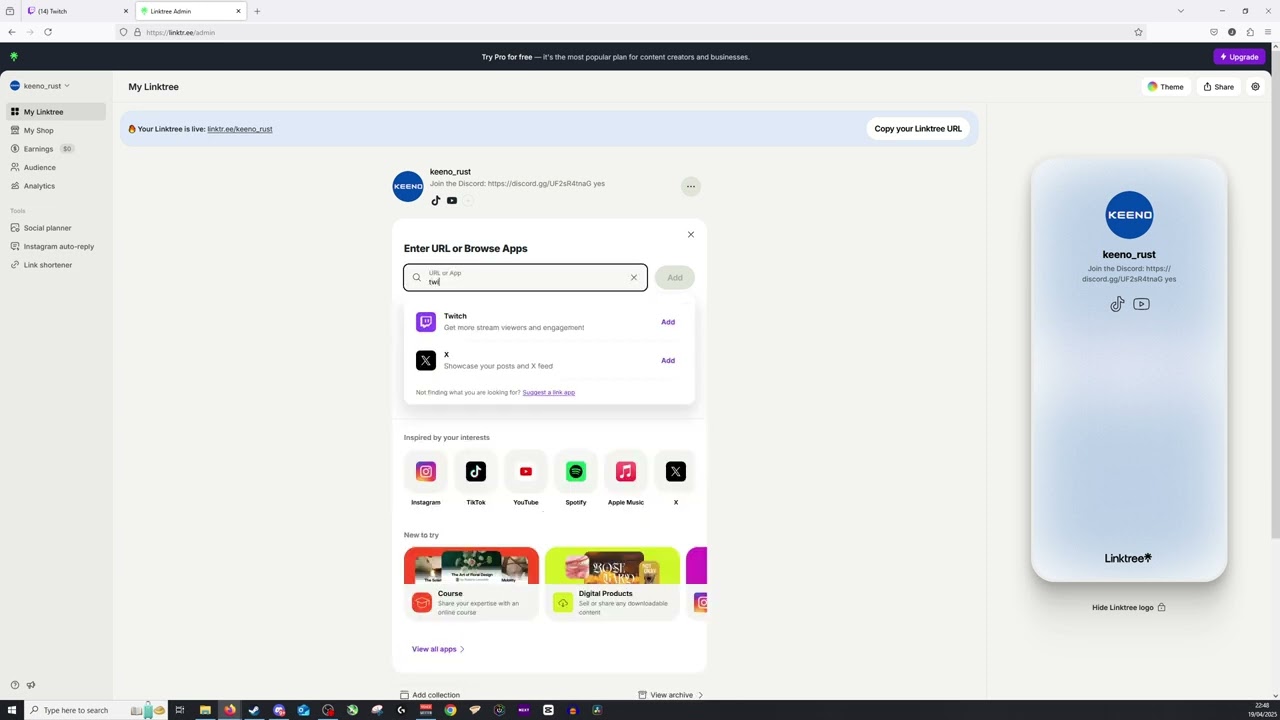Click YouTube icon in phone preview

point(1141,304)
